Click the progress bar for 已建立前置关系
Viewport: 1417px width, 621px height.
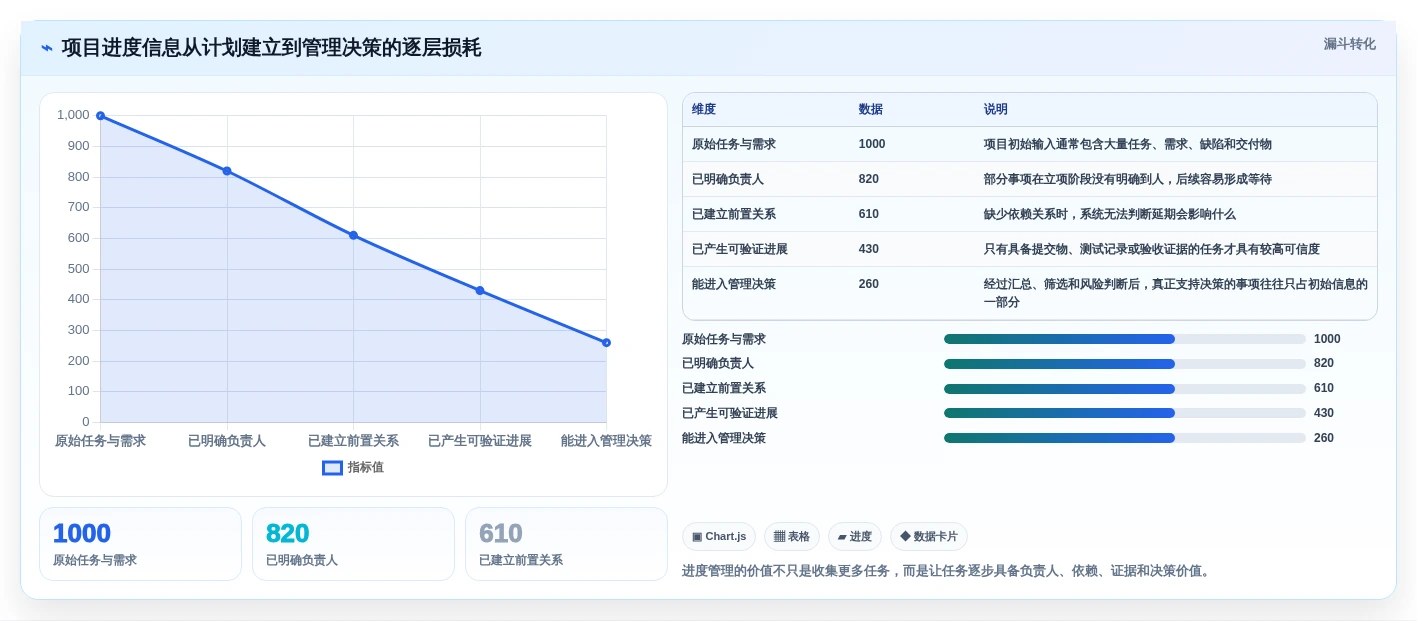pyautogui.click(x=1125, y=388)
